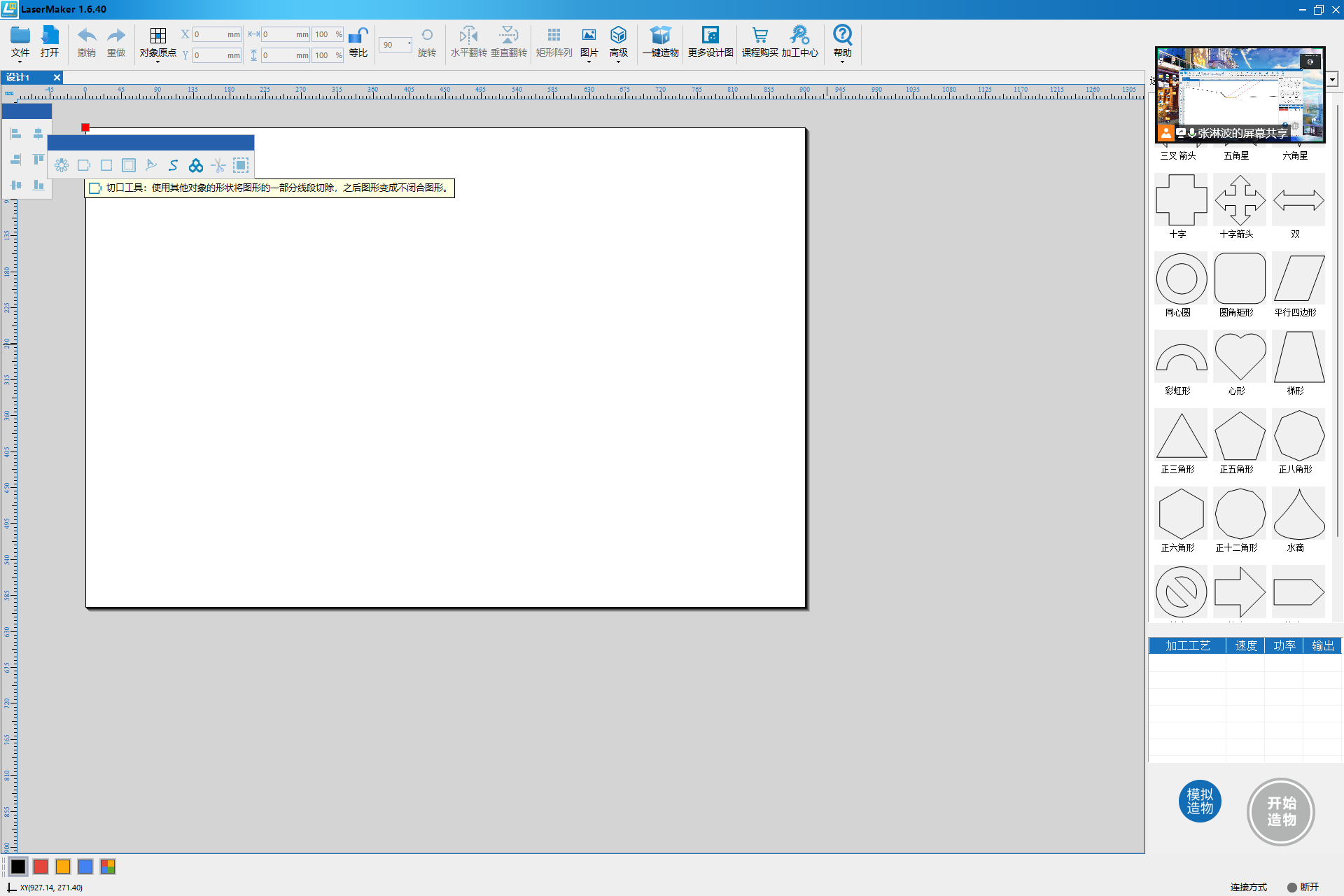Screen dimensions: 1344x896
Task: Click the scissors cut tool icon
Action: point(218,165)
